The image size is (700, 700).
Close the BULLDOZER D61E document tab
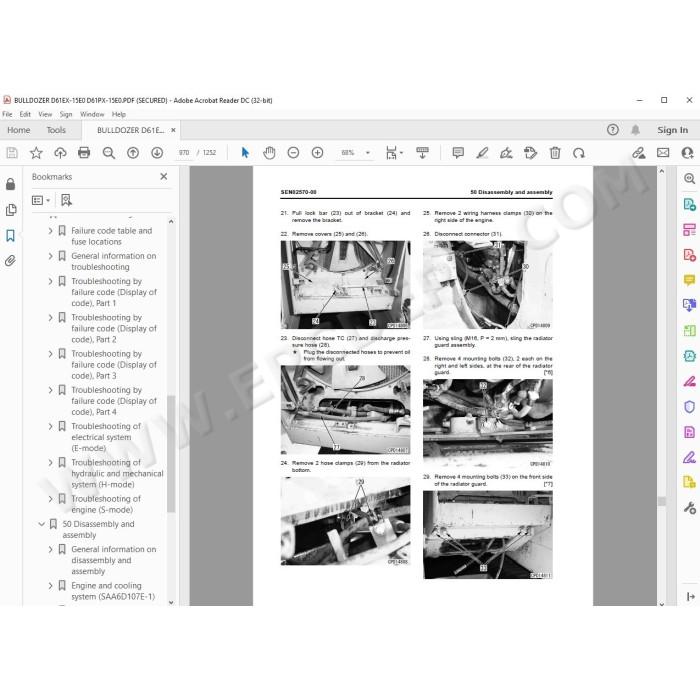(x=173, y=130)
